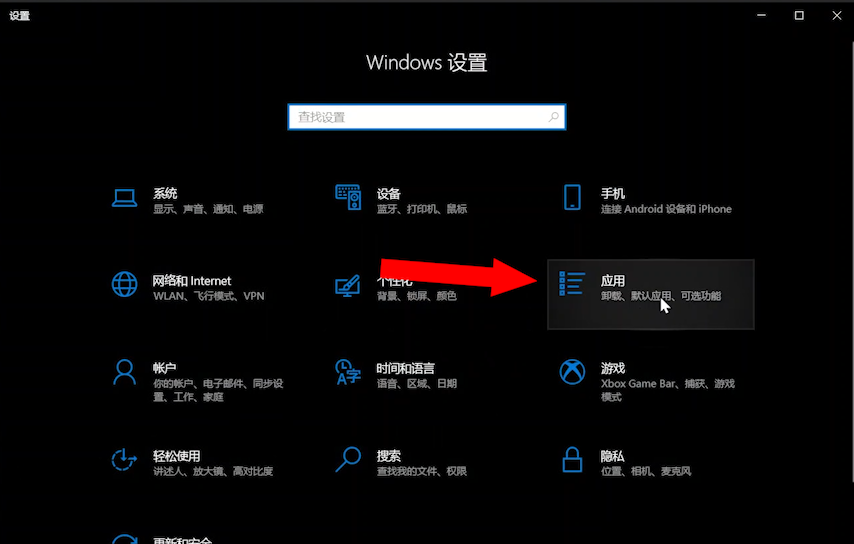The image size is (854, 544).
Task: Open the 设备 settings title
Action: pyautogui.click(x=388, y=194)
